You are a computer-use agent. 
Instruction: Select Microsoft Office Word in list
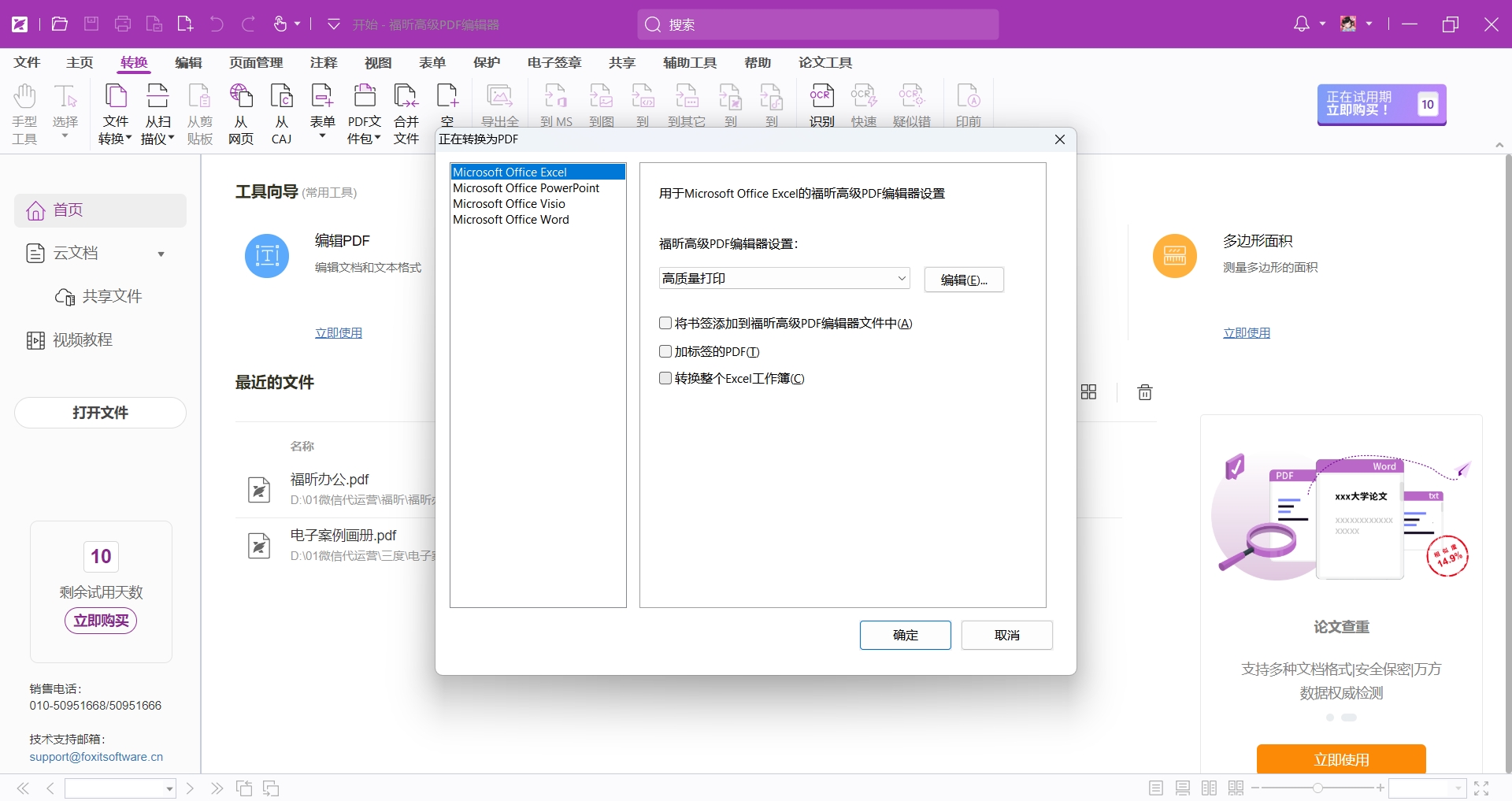click(x=511, y=220)
